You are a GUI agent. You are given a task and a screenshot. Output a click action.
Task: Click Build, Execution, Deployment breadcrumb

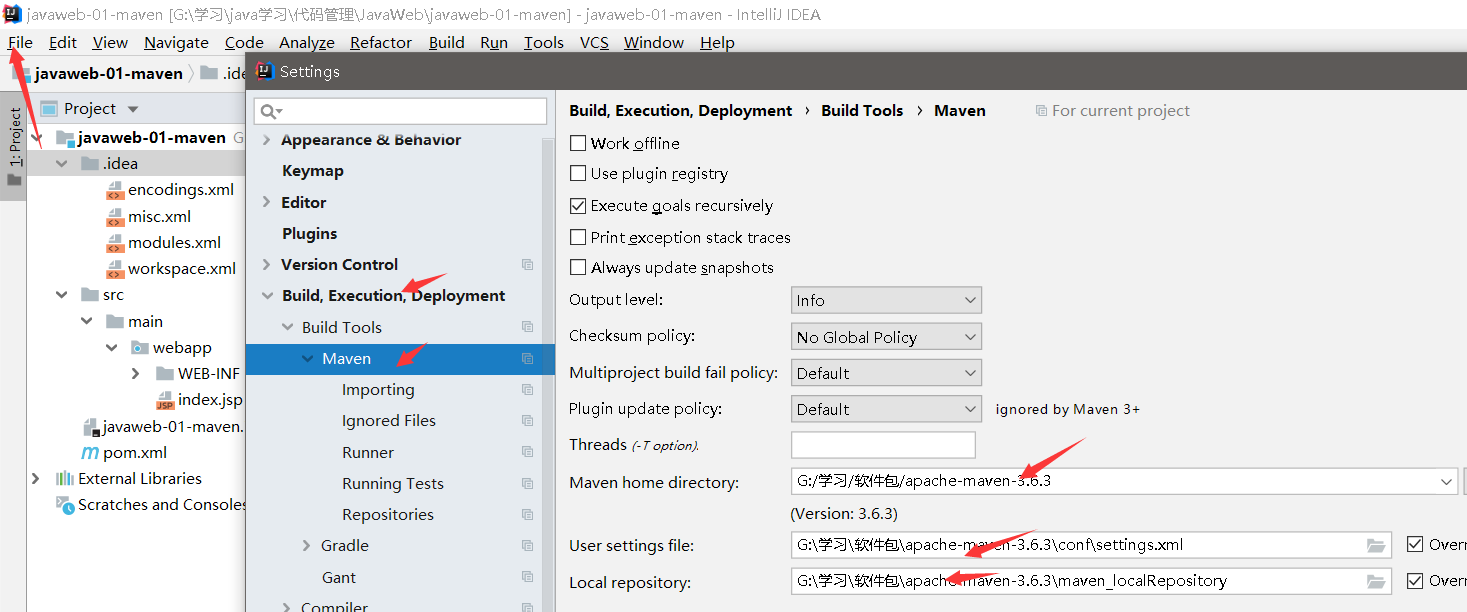680,111
